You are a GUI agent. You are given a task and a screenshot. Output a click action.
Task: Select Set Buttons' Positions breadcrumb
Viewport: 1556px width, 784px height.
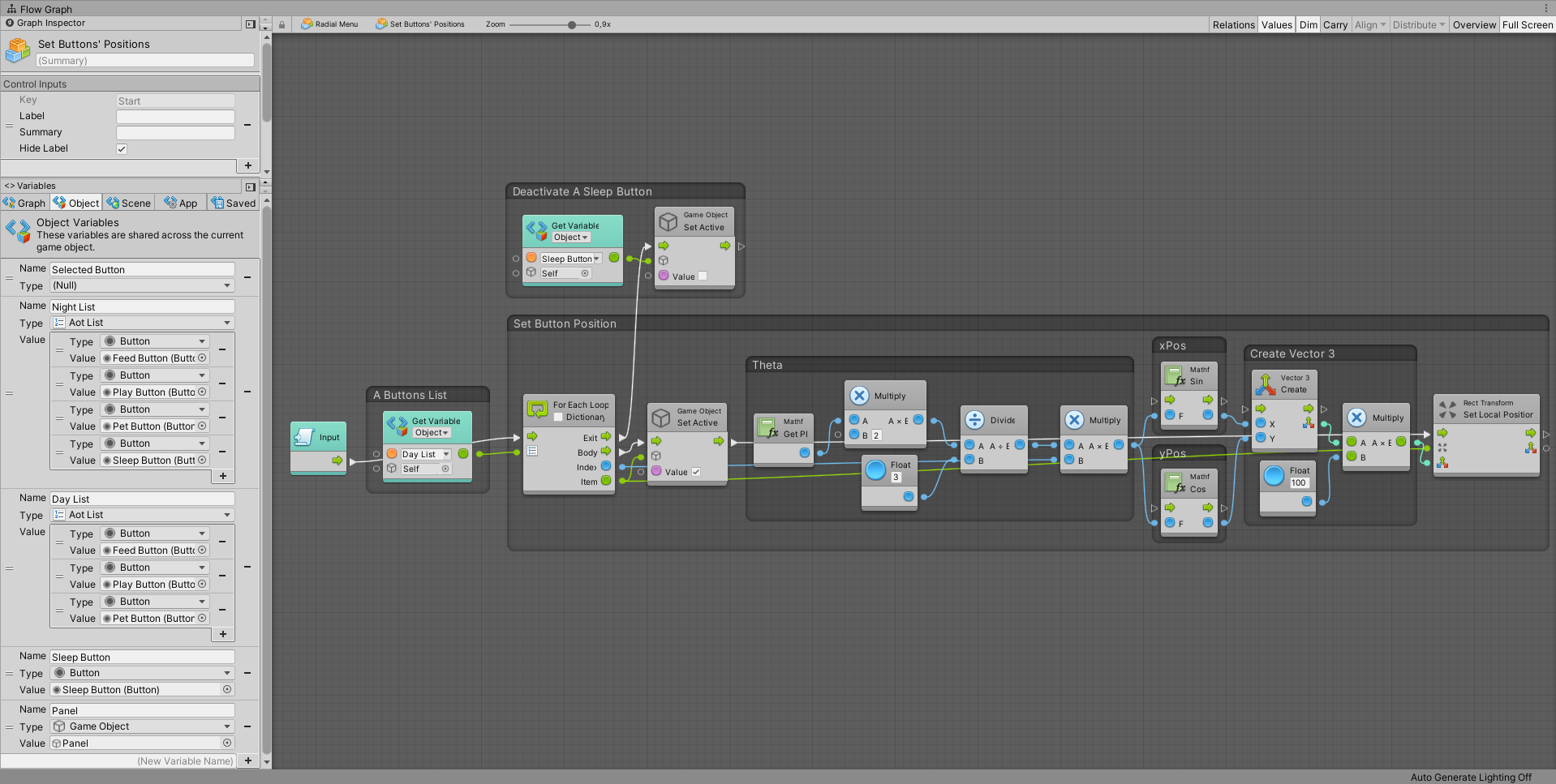420,24
